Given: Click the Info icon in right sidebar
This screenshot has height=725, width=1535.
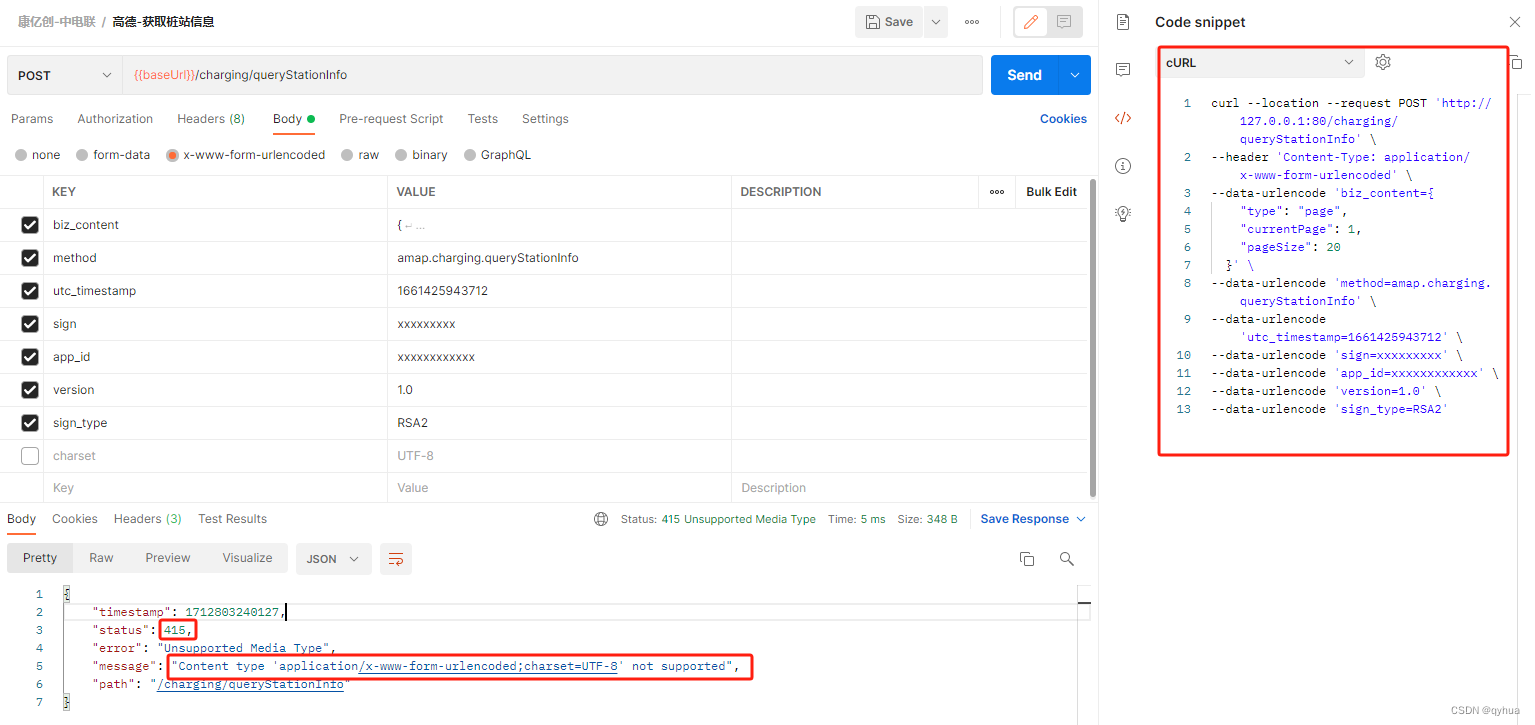Looking at the screenshot, I should point(1122,165).
